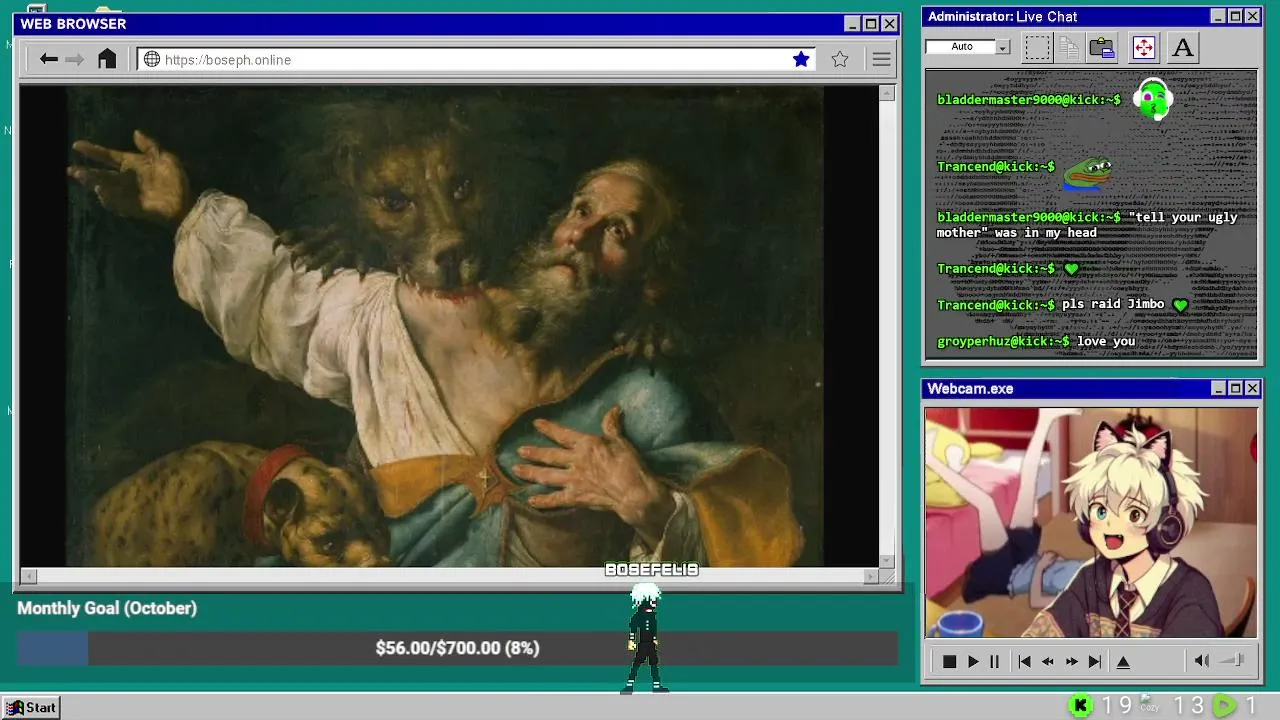The width and height of the screenshot is (1280, 720).
Task: Skip to next track in Webcam.exe
Action: pyautogui.click(x=1094, y=661)
